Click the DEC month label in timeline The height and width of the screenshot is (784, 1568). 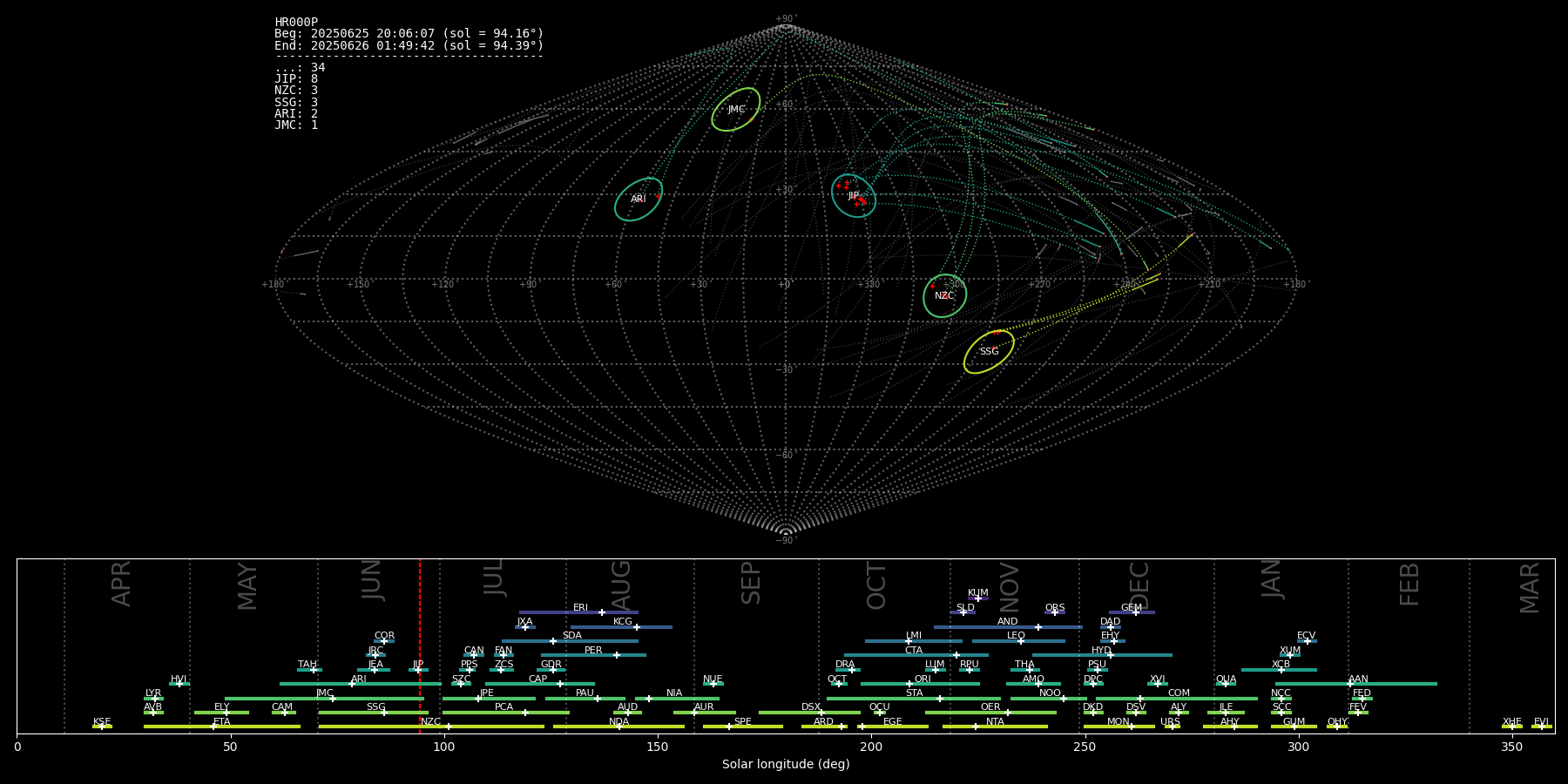(1139, 586)
